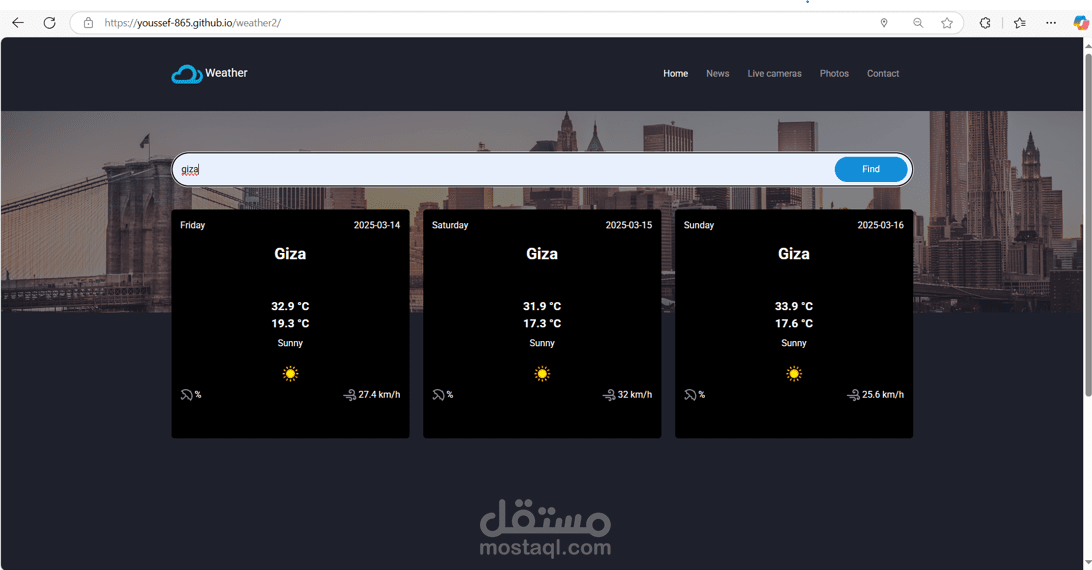This screenshot has height=570, width=1092.
Task: Click the zoom magnifier icon in address bar
Action: [918, 23]
